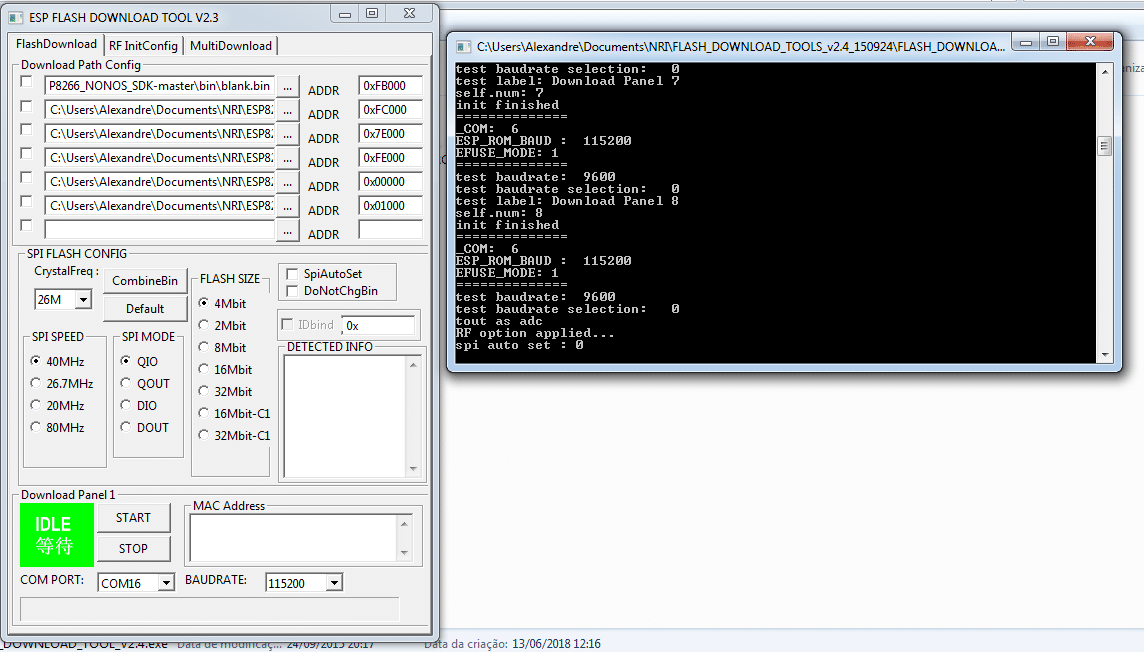Open the BAUDRATE 115200 dropdown
The image size is (1144, 652).
[x=334, y=583]
